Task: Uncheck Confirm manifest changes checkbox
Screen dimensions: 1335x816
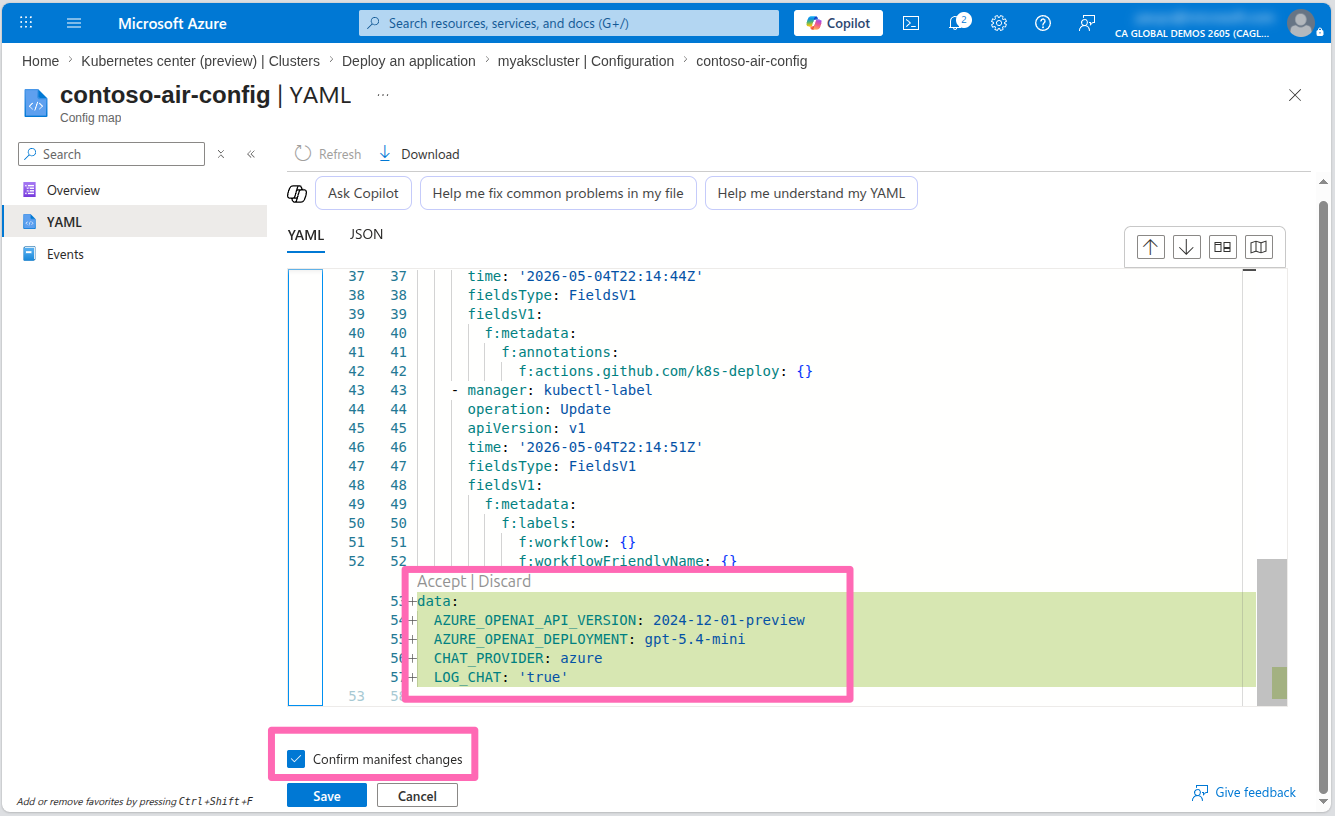Action: click(296, 759)
